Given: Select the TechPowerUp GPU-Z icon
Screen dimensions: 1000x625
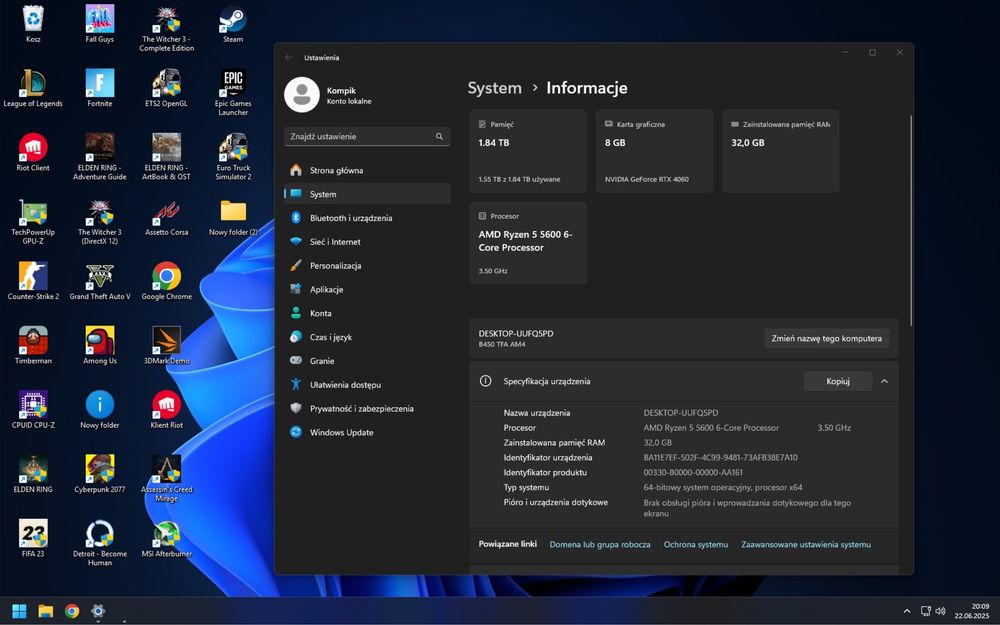Looking at the screenshot, I should click(33, 221).
